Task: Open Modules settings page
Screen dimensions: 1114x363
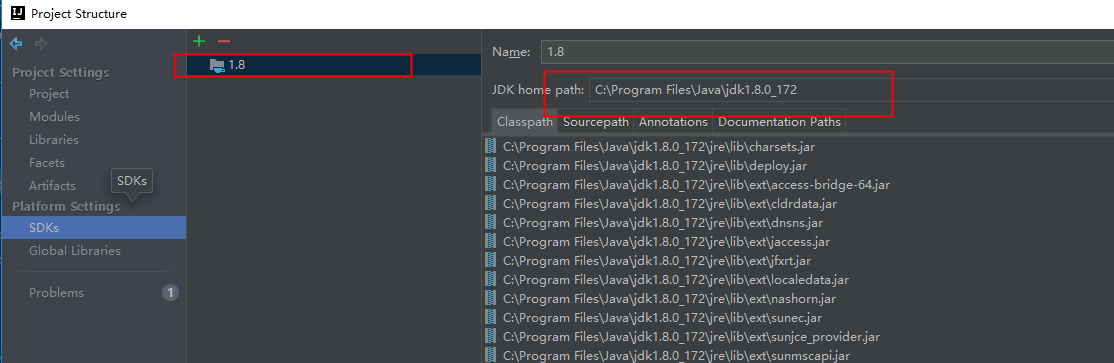Action: pos(54,117)
